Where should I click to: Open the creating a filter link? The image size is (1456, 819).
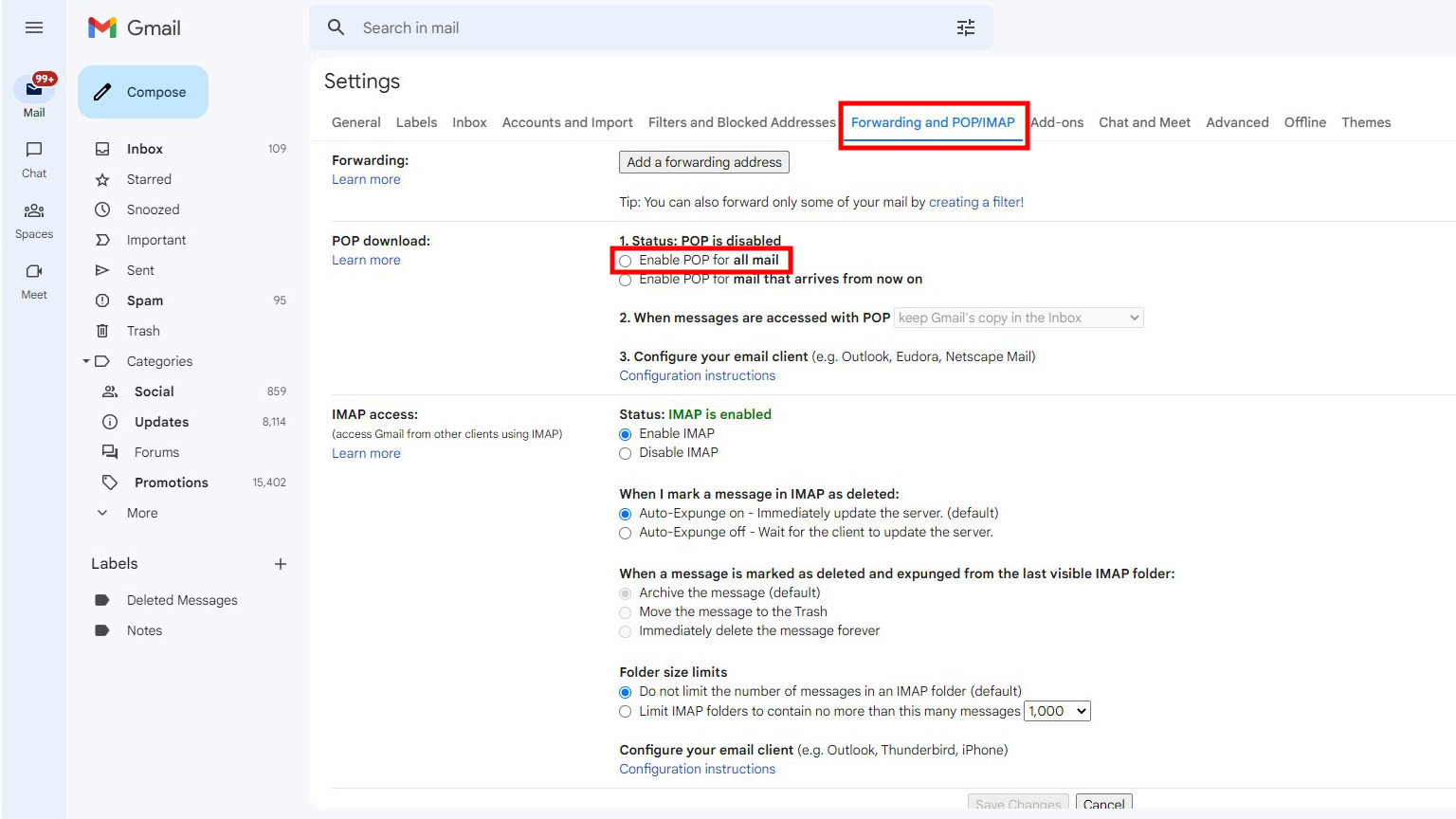coord(975,202)
